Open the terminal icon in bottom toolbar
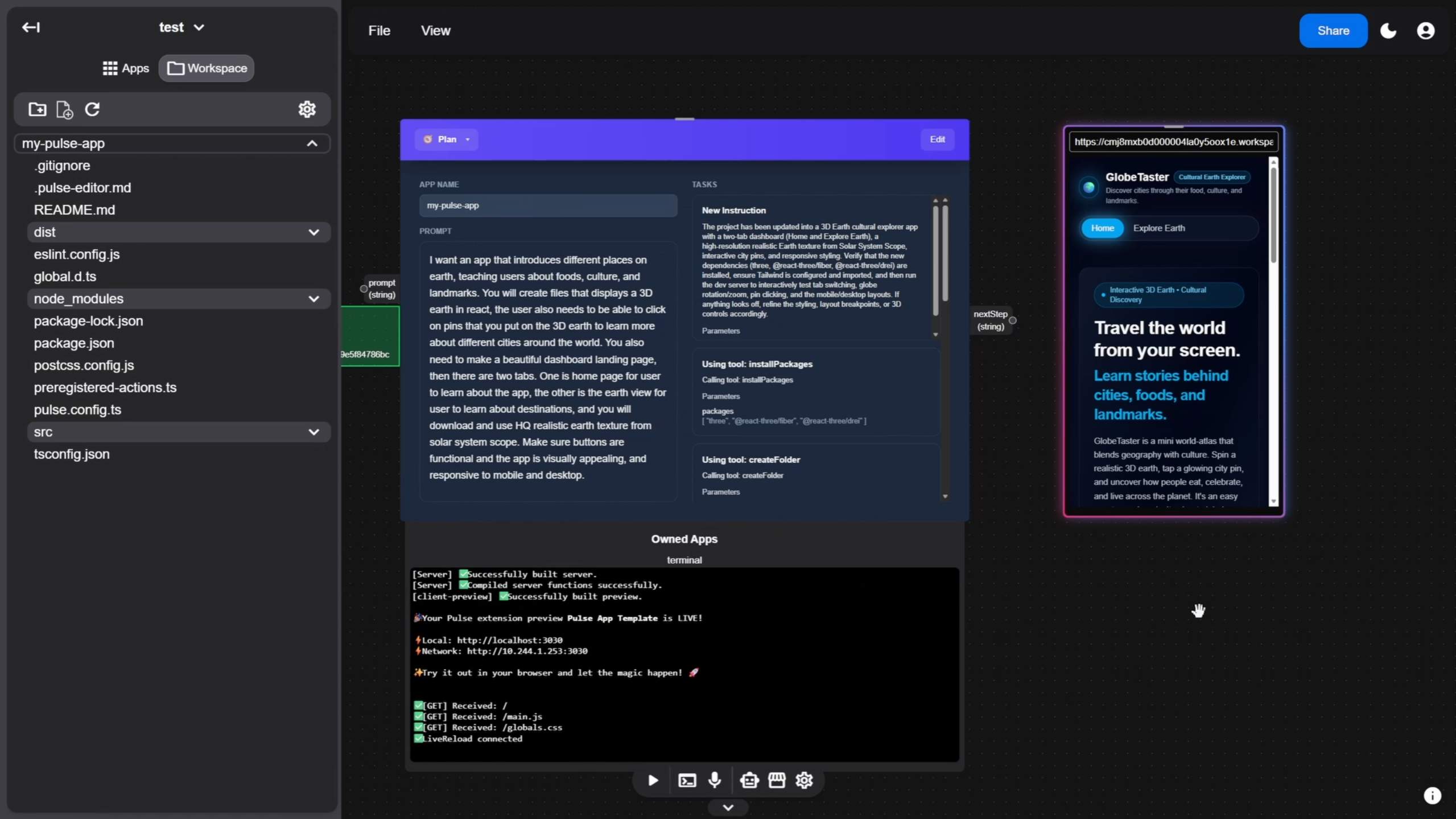Image resolution: width=1456 pixels, height=819 pixels. click(686, 780)
